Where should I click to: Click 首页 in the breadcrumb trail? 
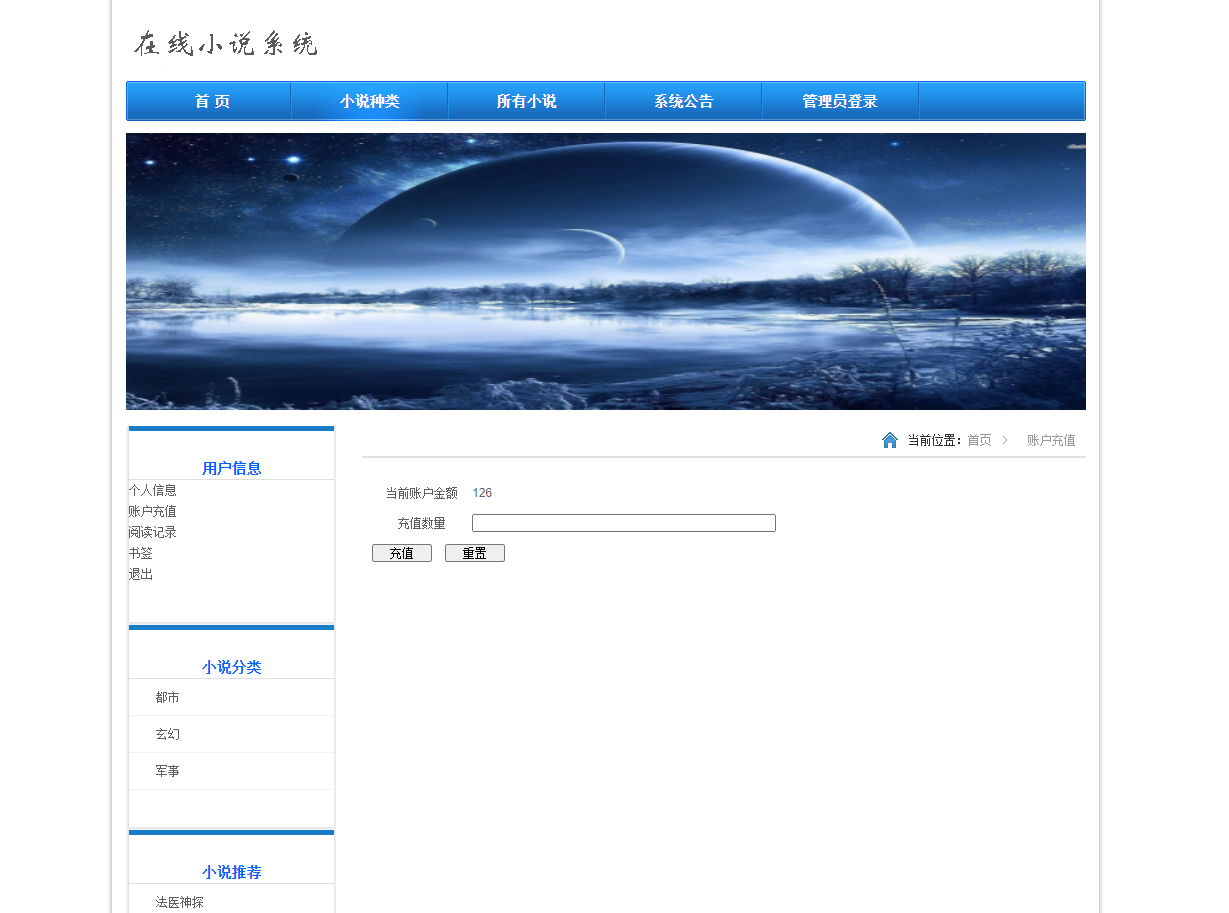978,439
